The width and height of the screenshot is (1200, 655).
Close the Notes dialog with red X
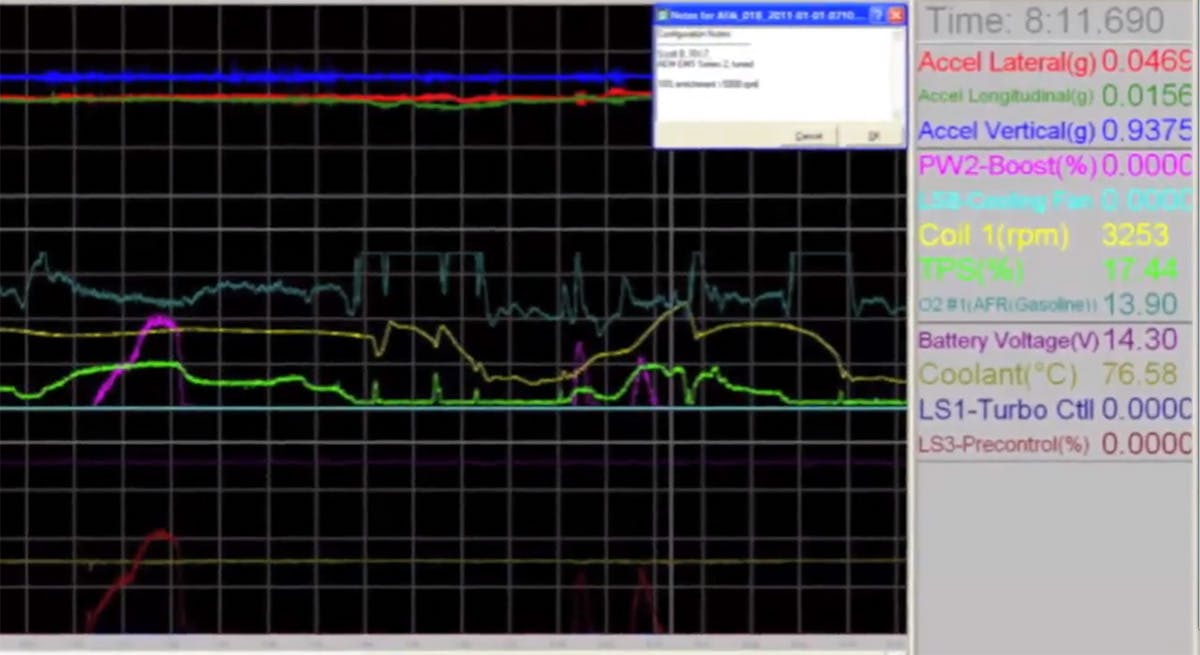[895, 15]
